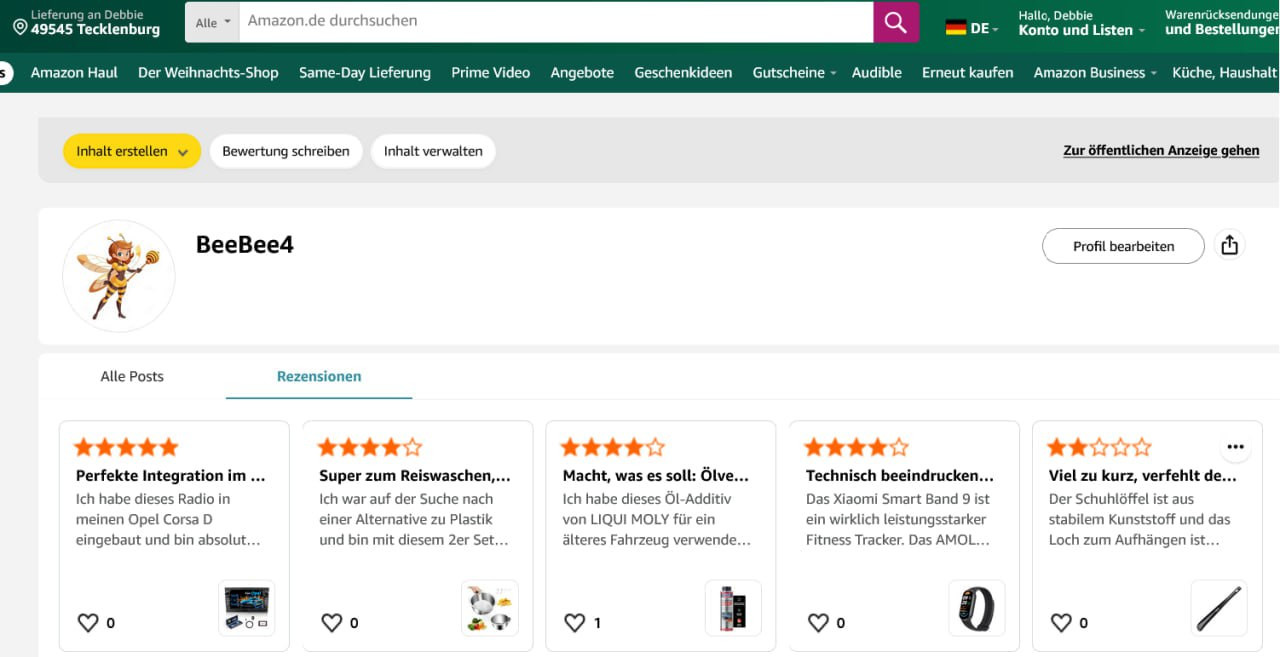The width and height of the screenshot is (1280, 657).
Task: Open the Xiaomi Smart Band product thumbnail
Action: tap(976, 608)
